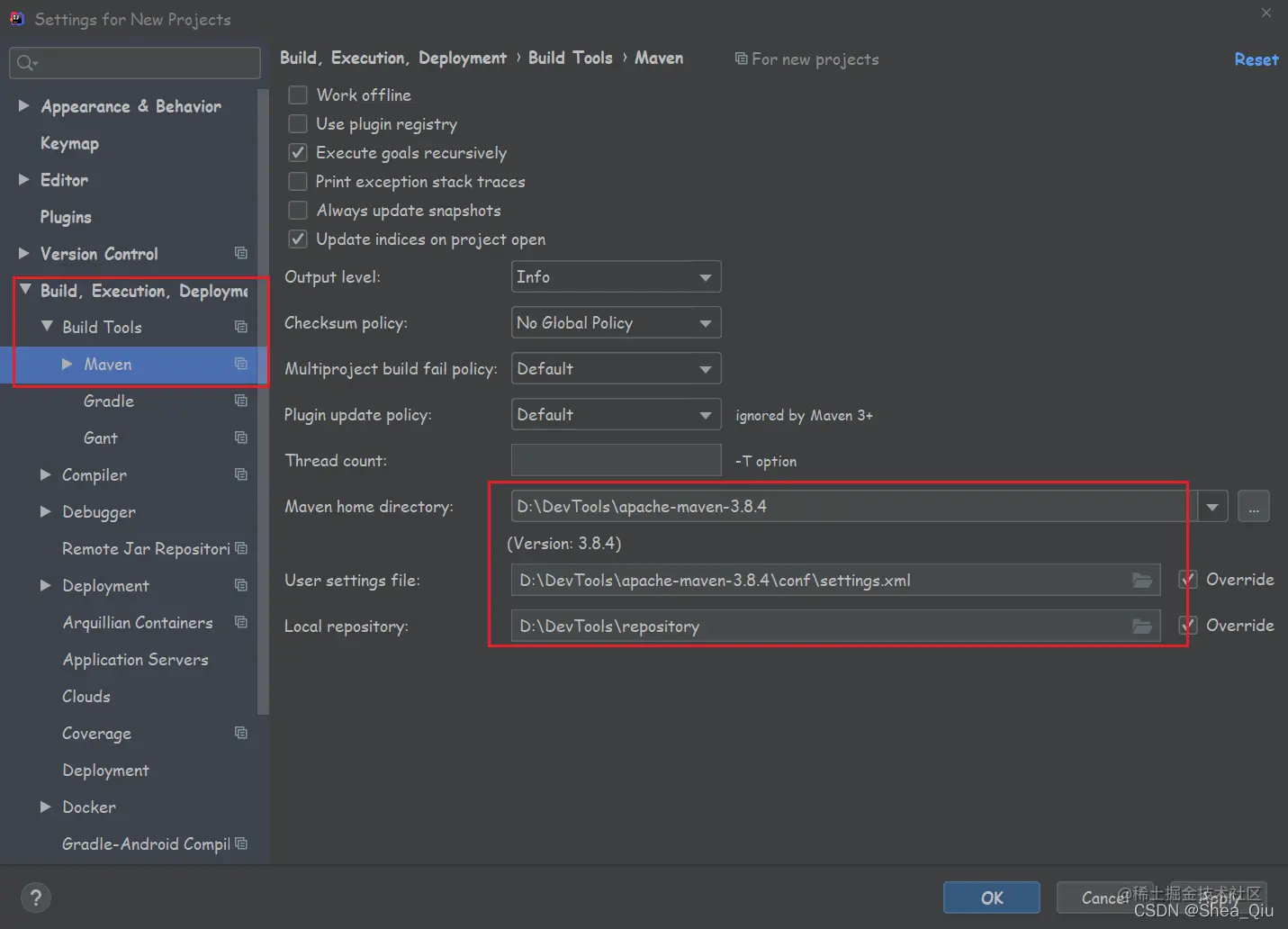Click folder icon in Local repository field
The width and height of the screenshot is (1288, 929).
point(1142,627)
